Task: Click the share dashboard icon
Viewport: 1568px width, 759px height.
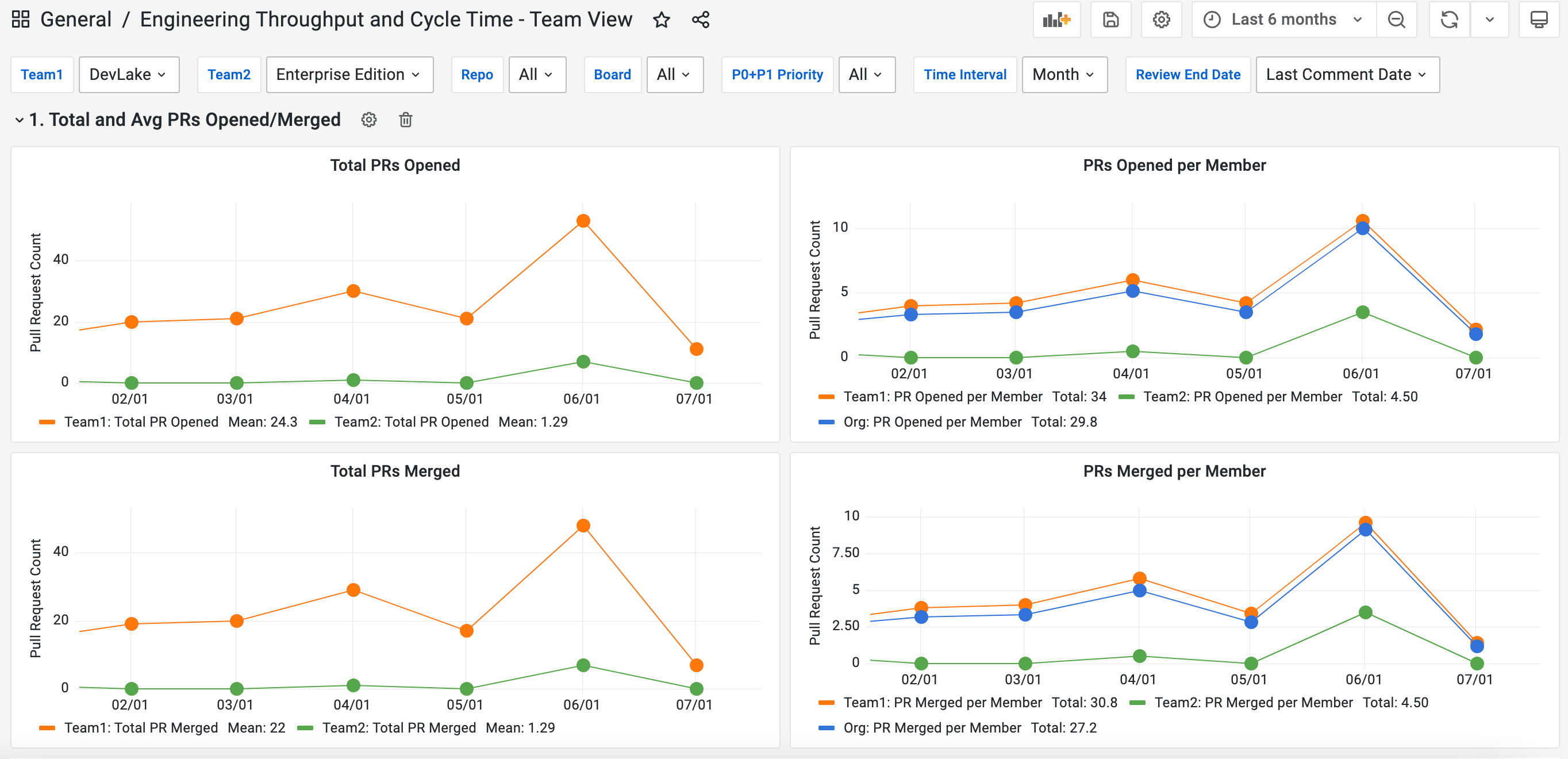Action: 701,20
